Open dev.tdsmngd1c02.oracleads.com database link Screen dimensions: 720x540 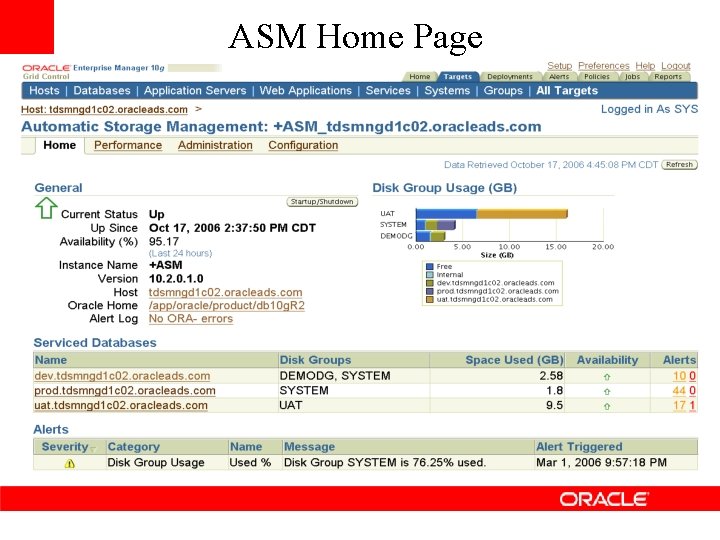[x=122, y=376]
